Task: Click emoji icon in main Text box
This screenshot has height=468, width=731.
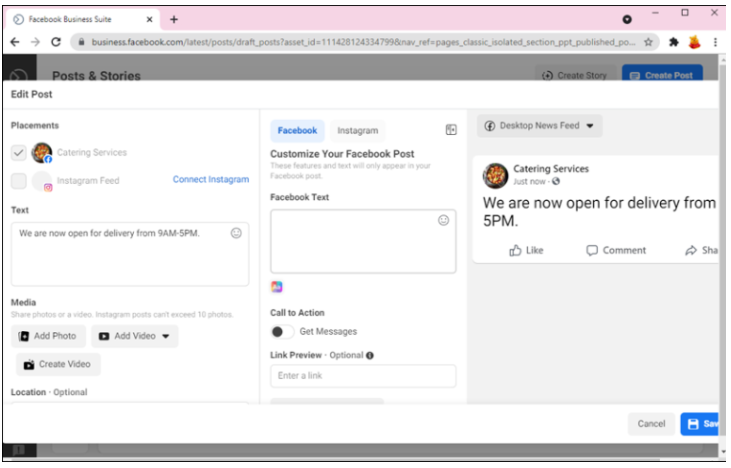Action: point(236,233)
